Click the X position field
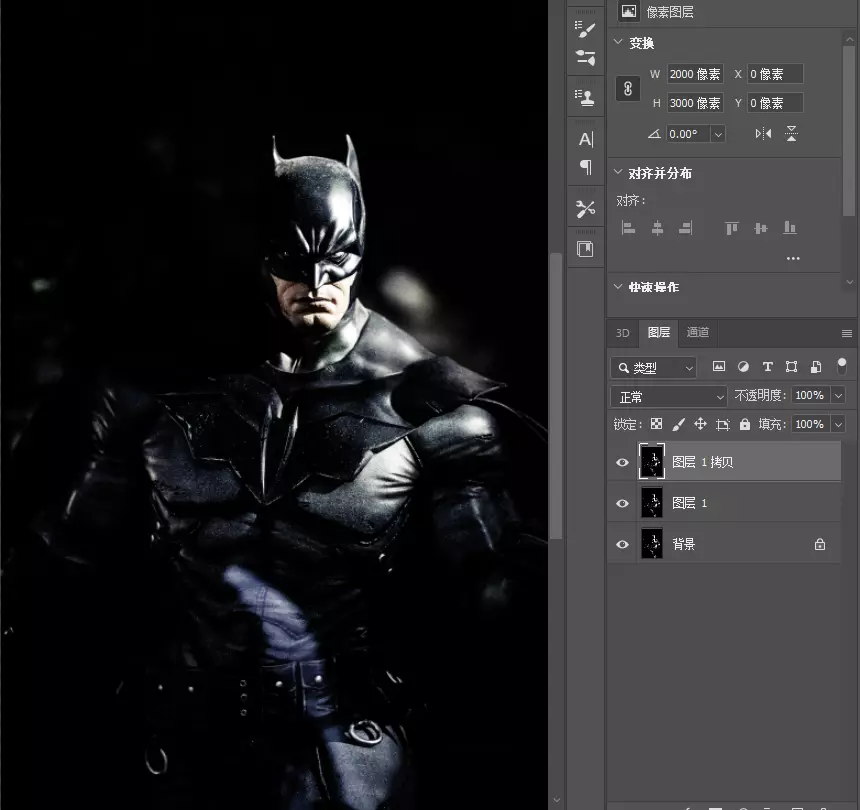The height and width of the screenshot is (810, 860). coord(775,74)
